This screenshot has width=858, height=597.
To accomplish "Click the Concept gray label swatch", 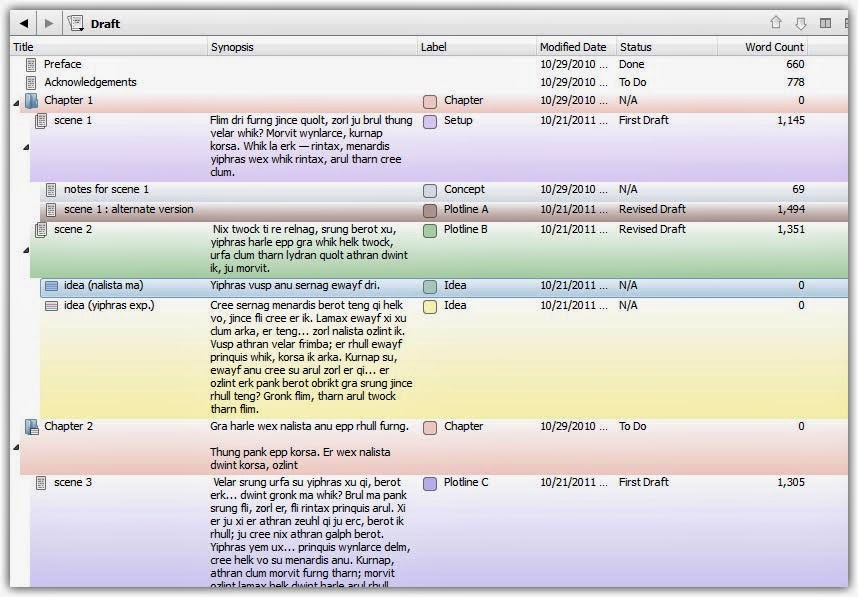I will click(x=430, y=190).
